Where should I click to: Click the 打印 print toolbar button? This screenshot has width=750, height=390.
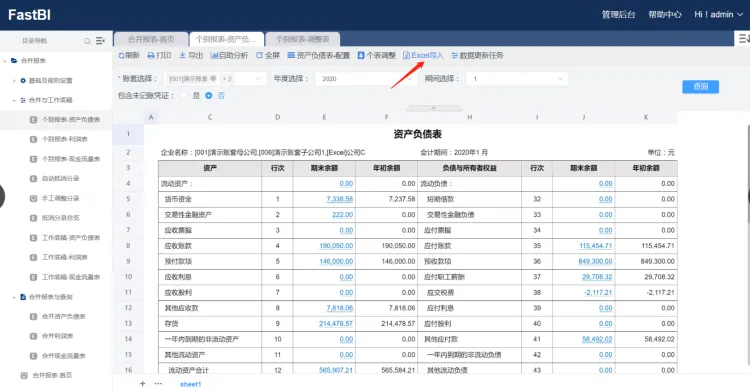pos(159,56)
